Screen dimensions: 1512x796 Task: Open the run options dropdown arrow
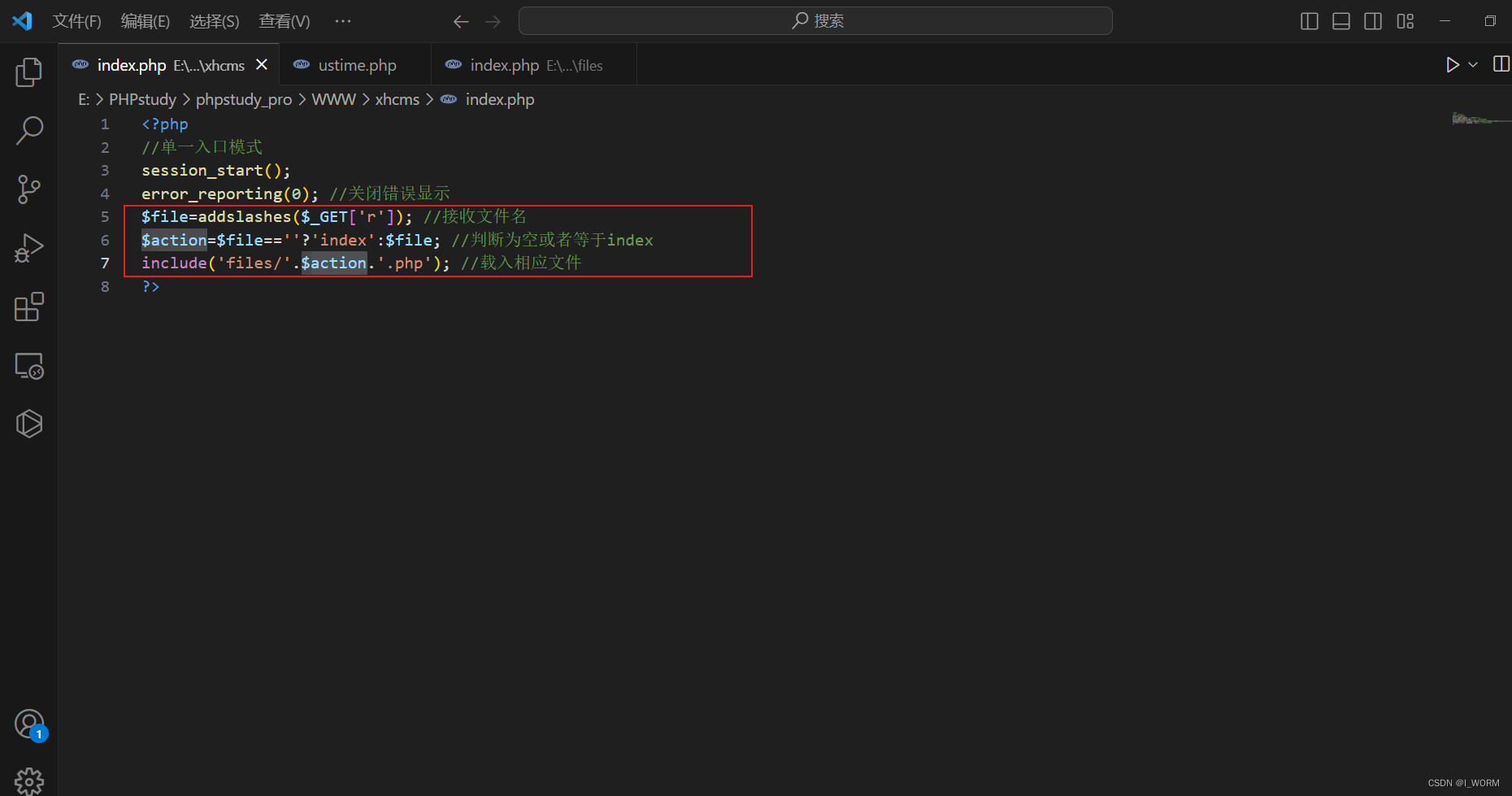click(1473, 65)
